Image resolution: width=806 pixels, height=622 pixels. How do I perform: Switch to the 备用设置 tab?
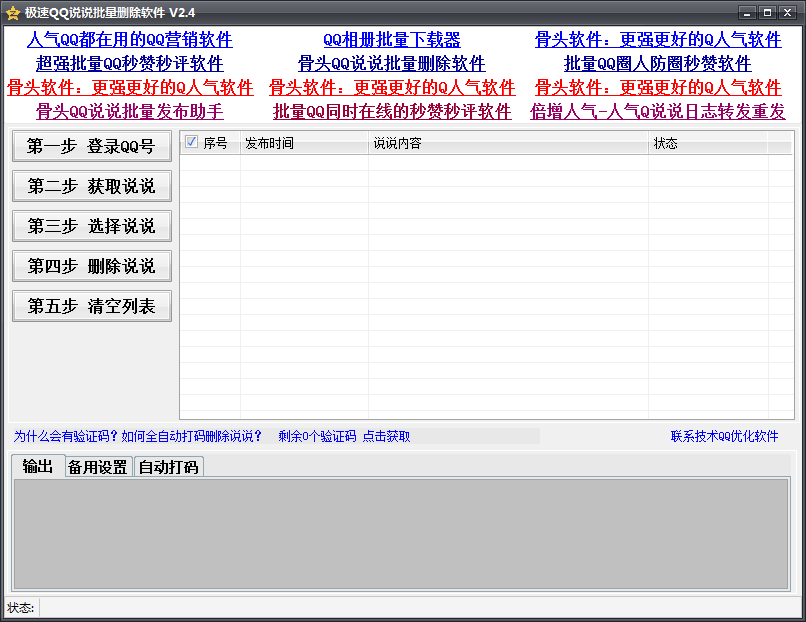(x=98, y=467)
